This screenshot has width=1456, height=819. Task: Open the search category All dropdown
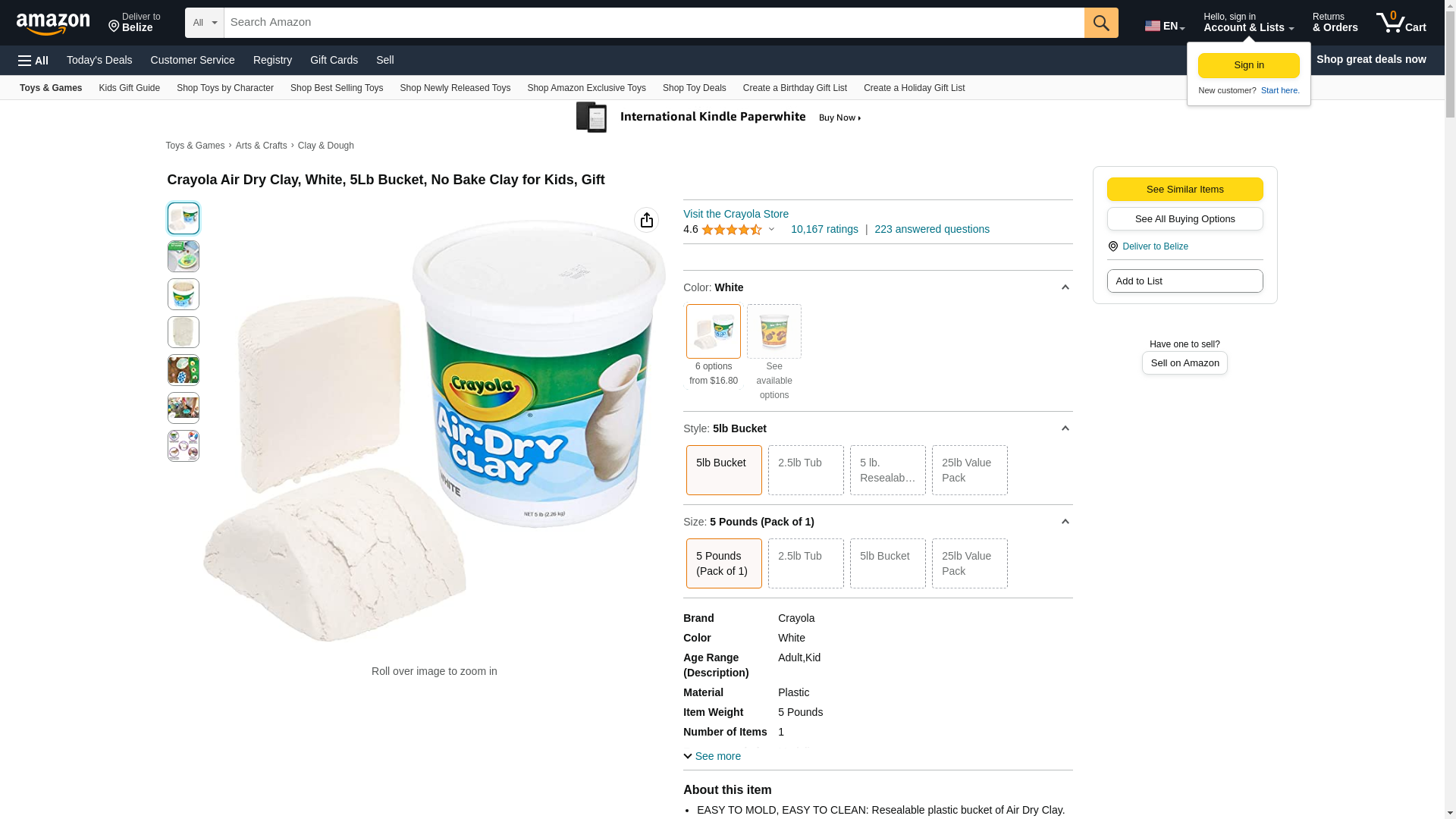pos(204,23)
